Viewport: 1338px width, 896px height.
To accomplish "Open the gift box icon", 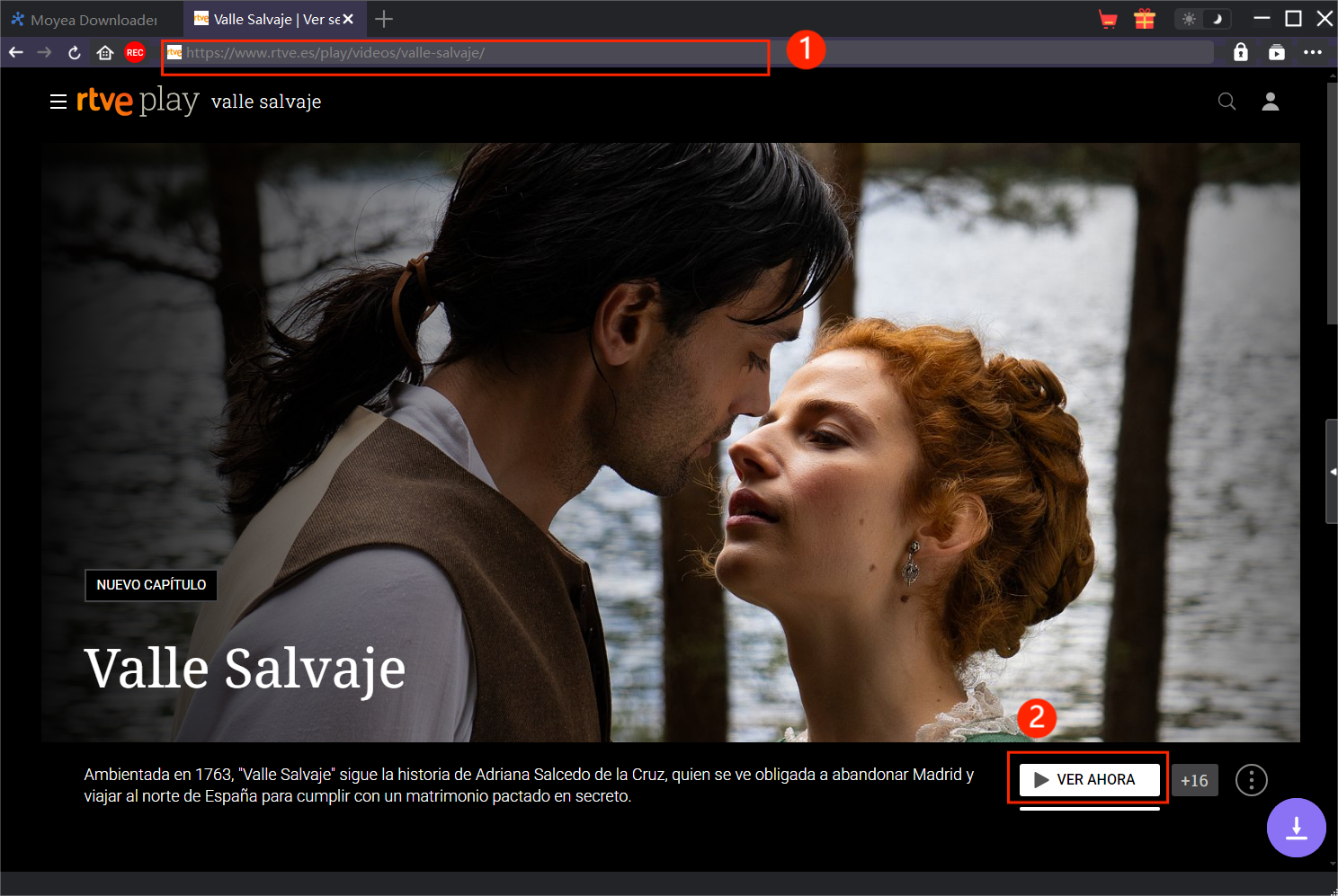I will [x=1145, y=19].
